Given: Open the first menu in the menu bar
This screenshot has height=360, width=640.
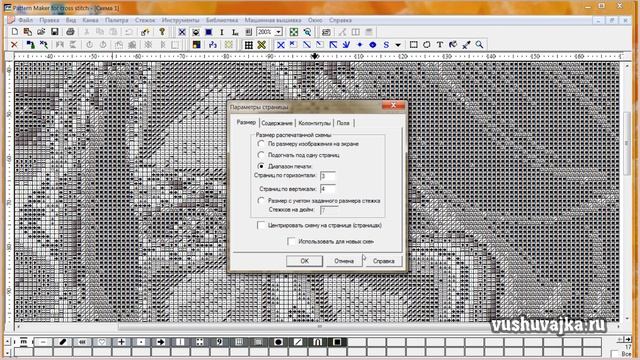Looking at the screenshot, I should coord(25,20).
